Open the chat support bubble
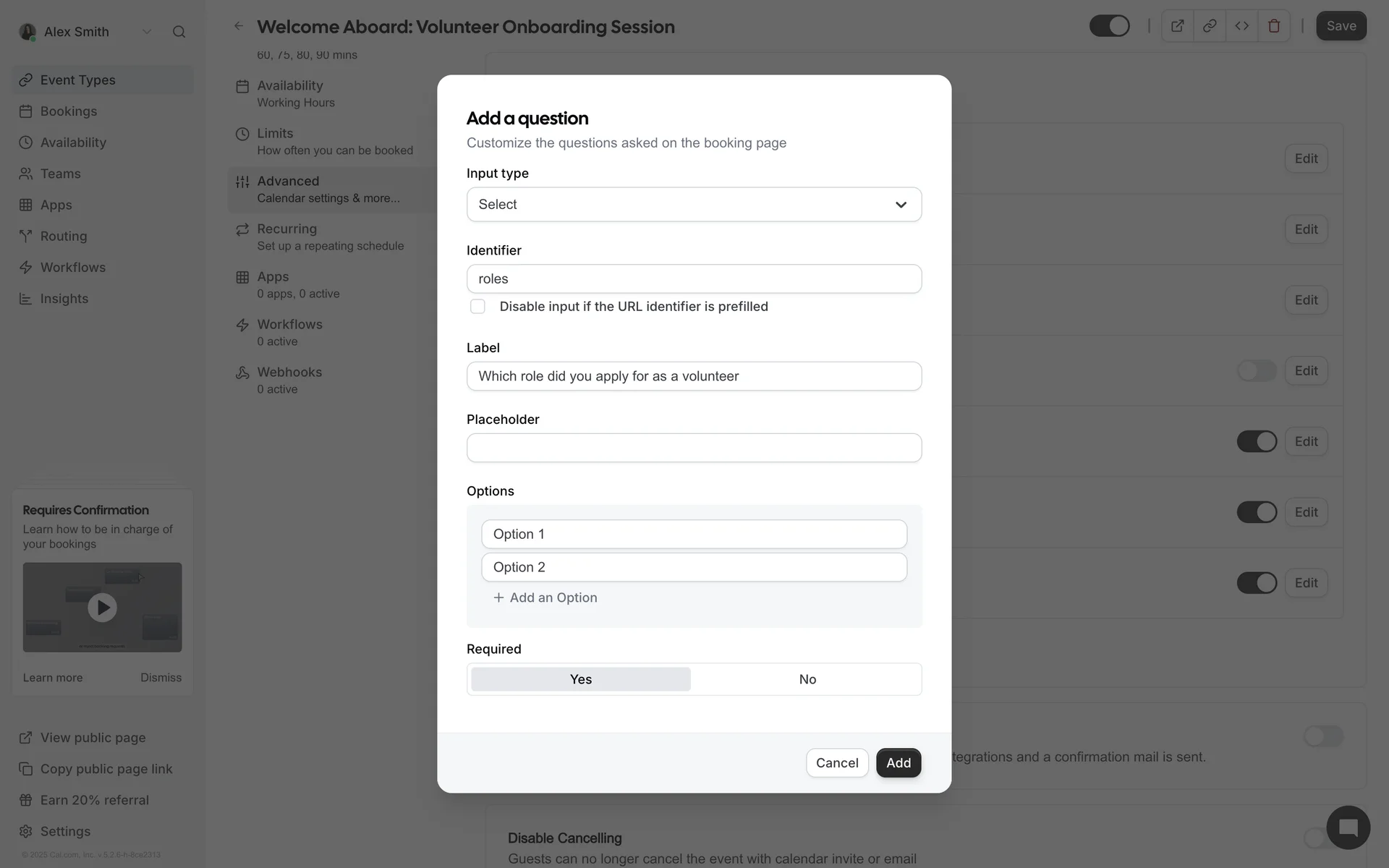The height and width of the screenshot is (868, 1389). click(x=1347, y=827)
